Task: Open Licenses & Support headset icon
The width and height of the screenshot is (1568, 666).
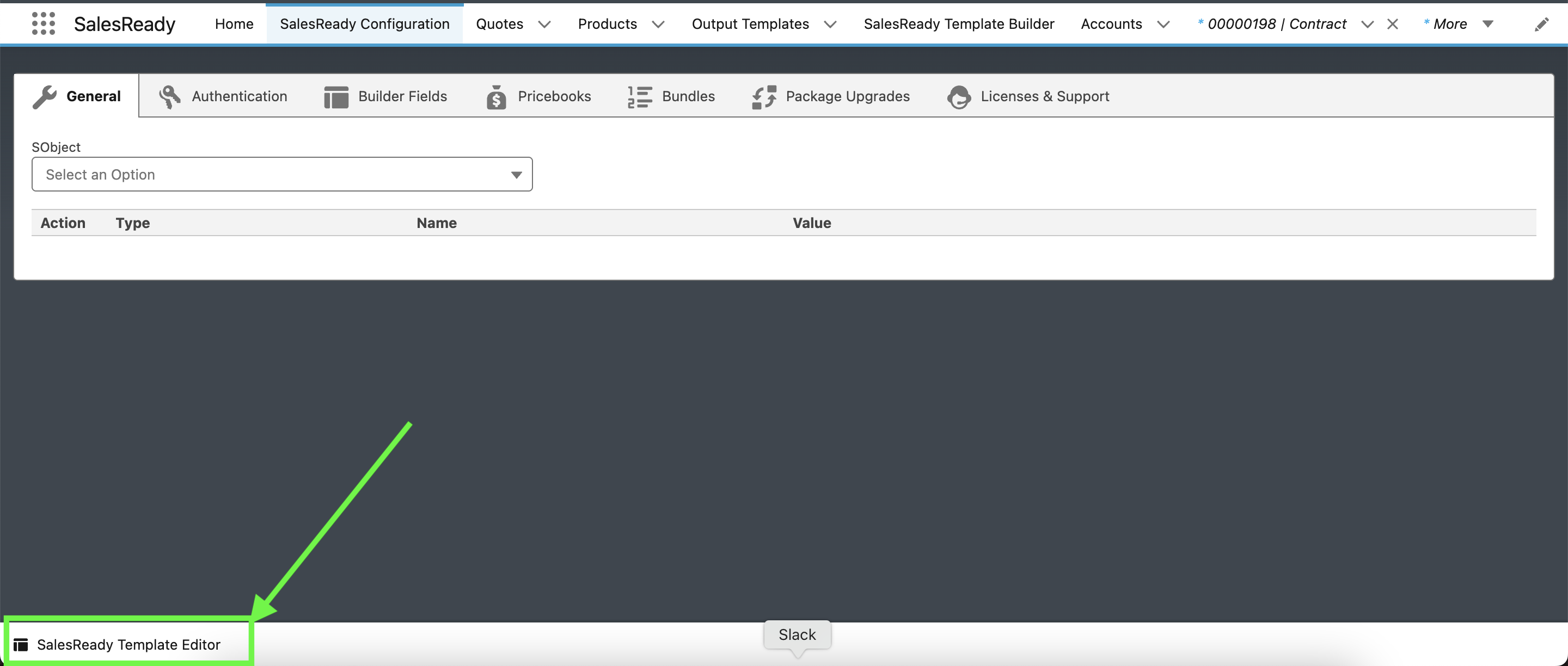Action: pos(958,96)
